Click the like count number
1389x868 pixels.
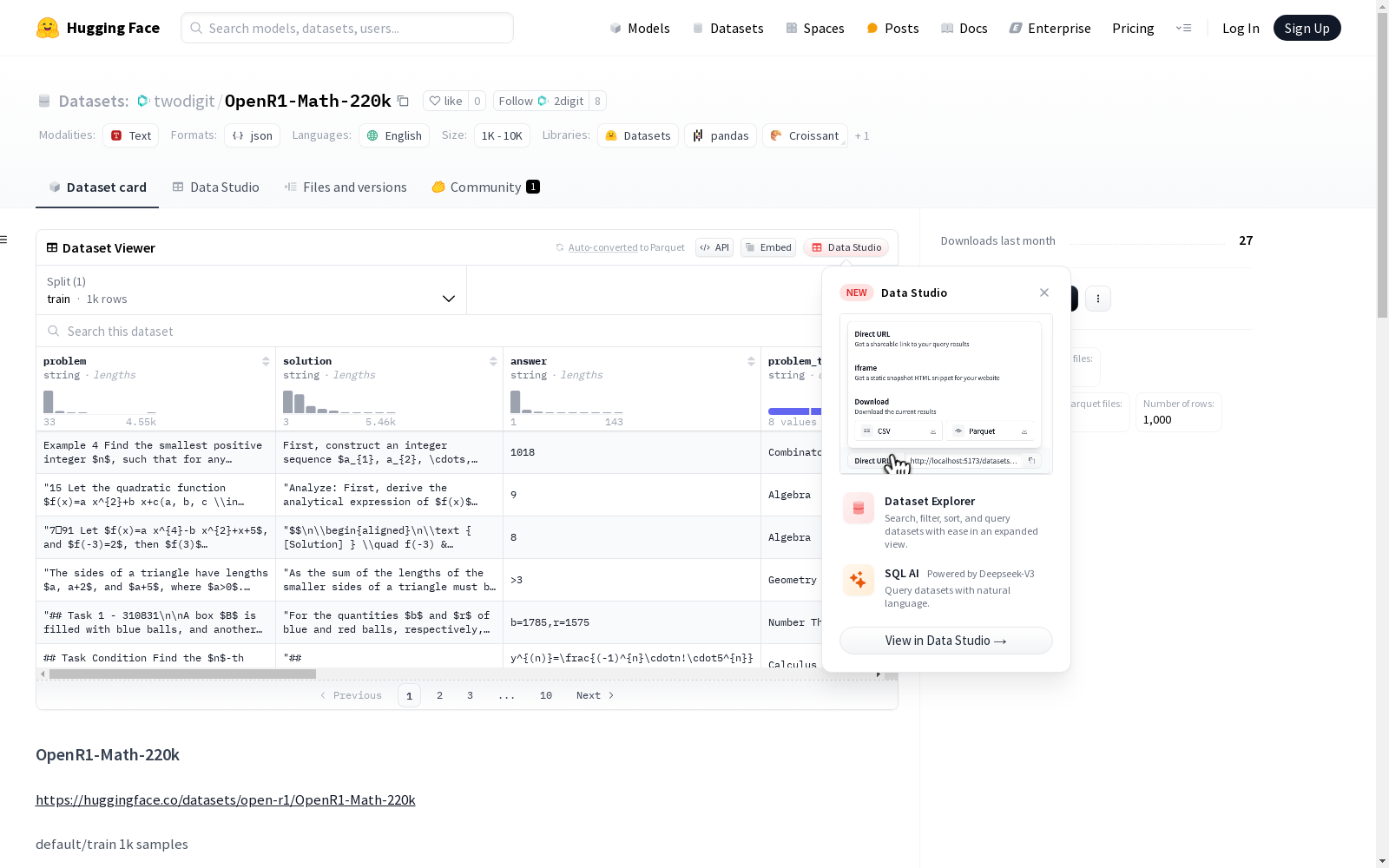pyautogui.click(x=477, y=101)
